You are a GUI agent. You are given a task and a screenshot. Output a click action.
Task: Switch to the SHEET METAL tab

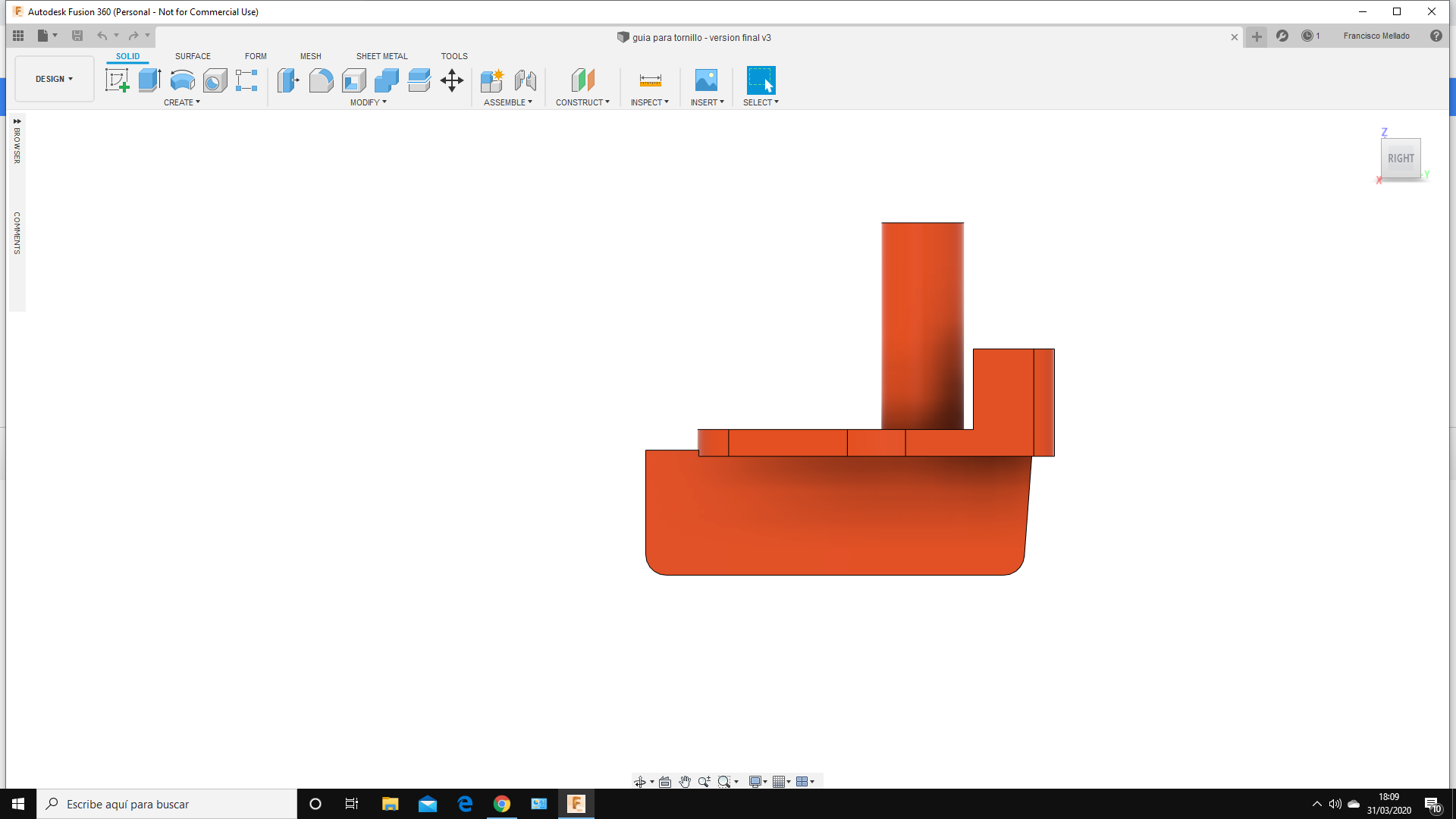point(381,56)
